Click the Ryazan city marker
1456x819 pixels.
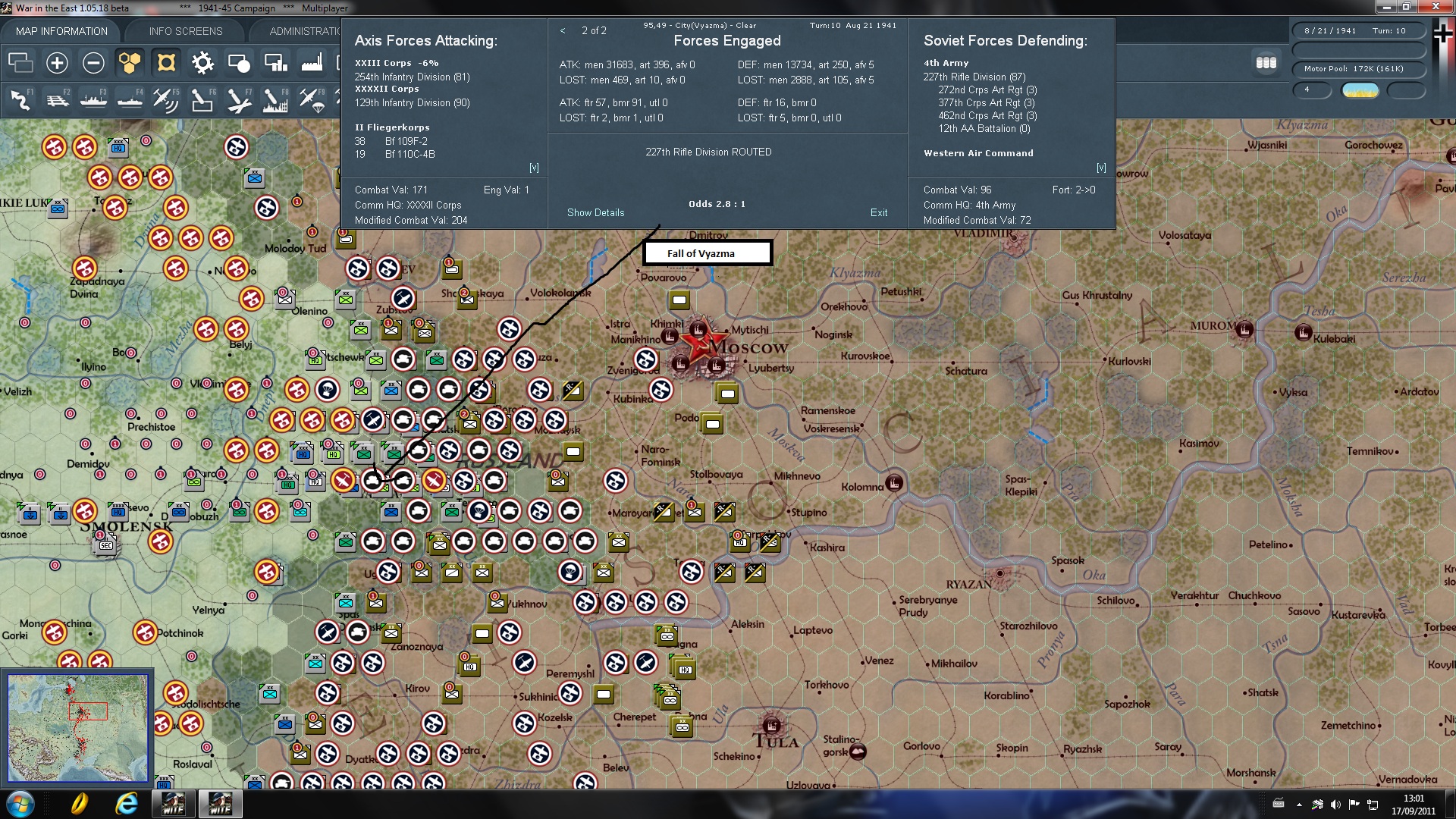[1000, 573]
